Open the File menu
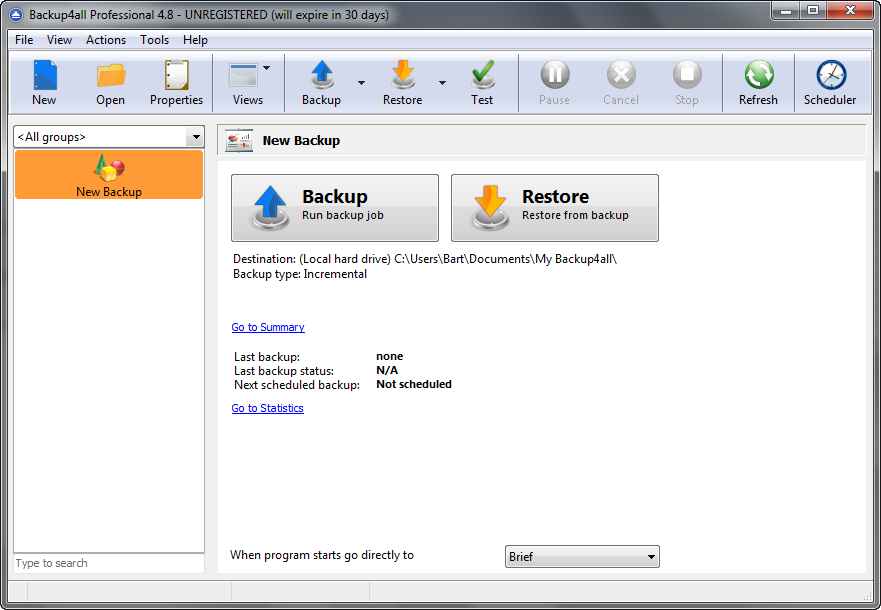Image resolution: width=881 pixels, height=610 pixels. tap(24, 40)
